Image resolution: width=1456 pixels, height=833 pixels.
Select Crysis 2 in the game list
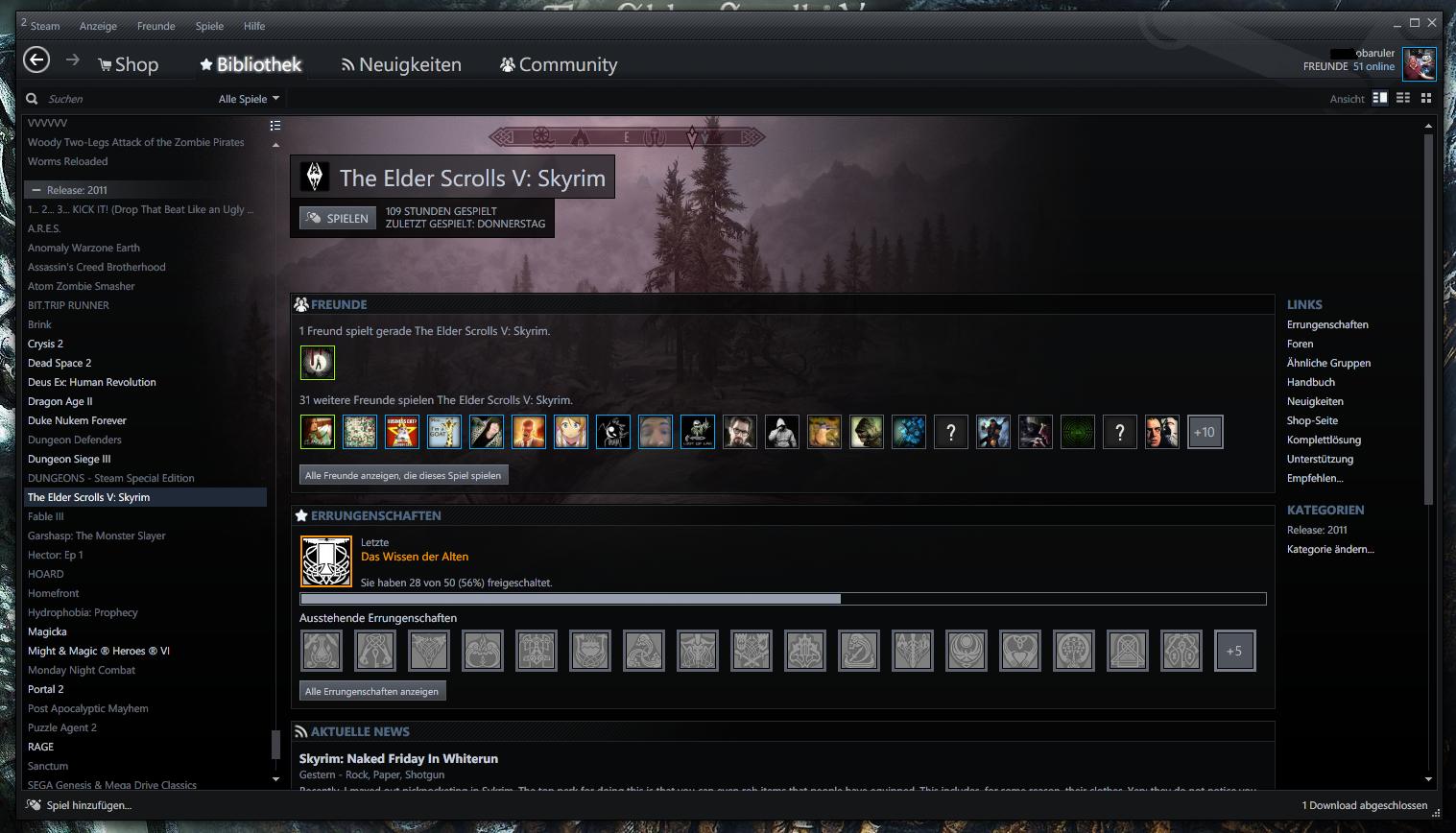point(45,344)
